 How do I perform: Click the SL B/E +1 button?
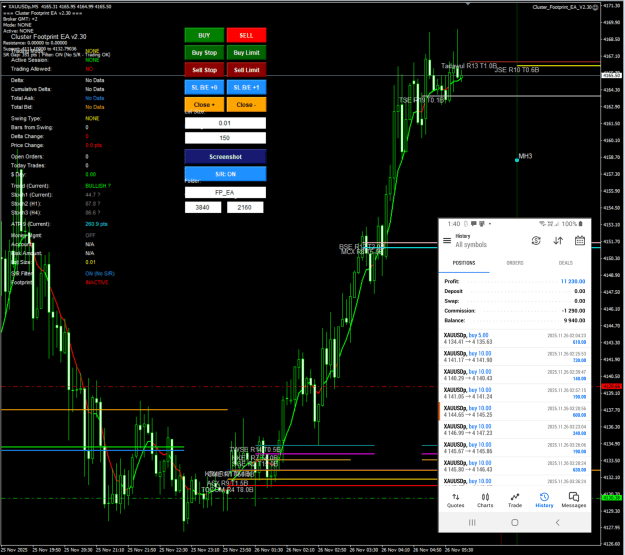pos(246,87)
